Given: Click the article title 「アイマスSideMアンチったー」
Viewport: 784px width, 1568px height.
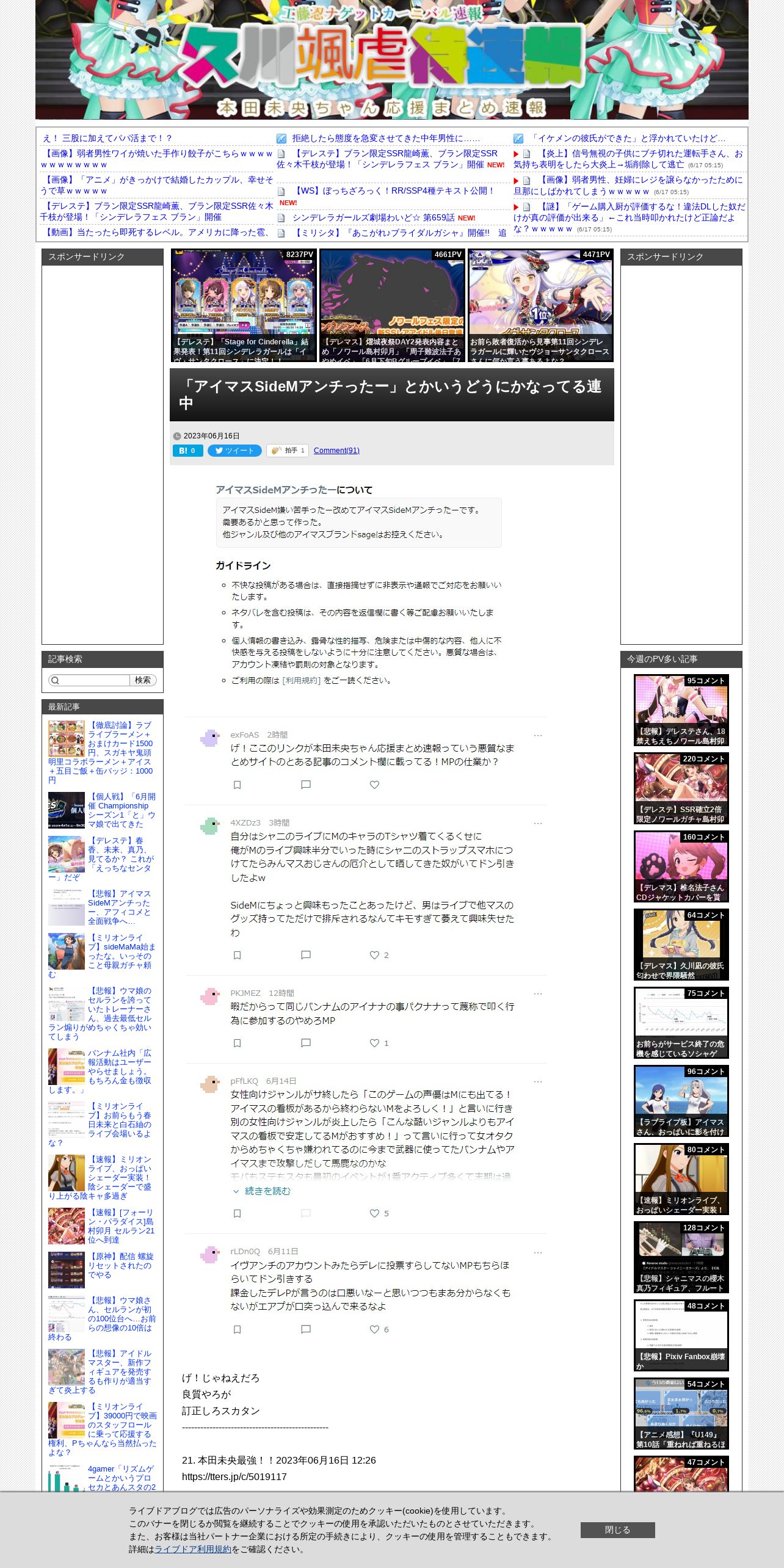Looking at the screenshot, I should 392,394.
